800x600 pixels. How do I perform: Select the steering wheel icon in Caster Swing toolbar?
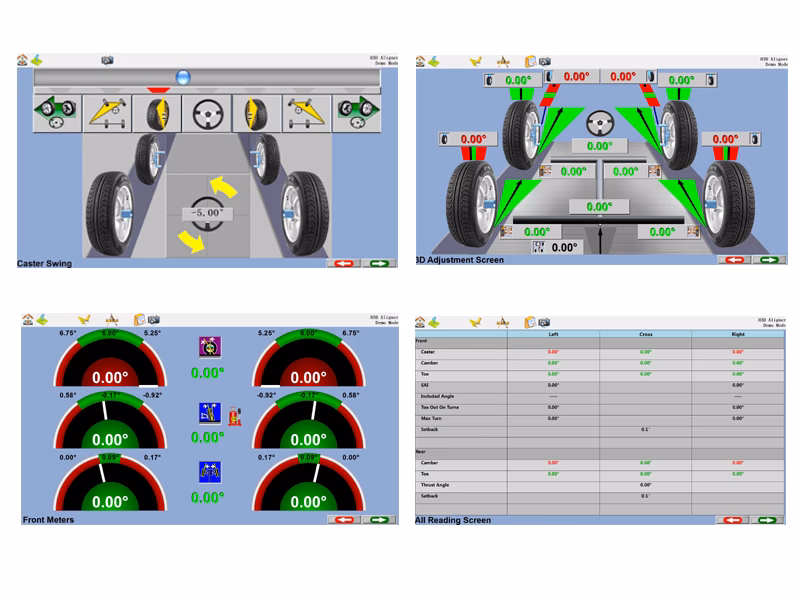pyautogui.click(x=206, y=112)
